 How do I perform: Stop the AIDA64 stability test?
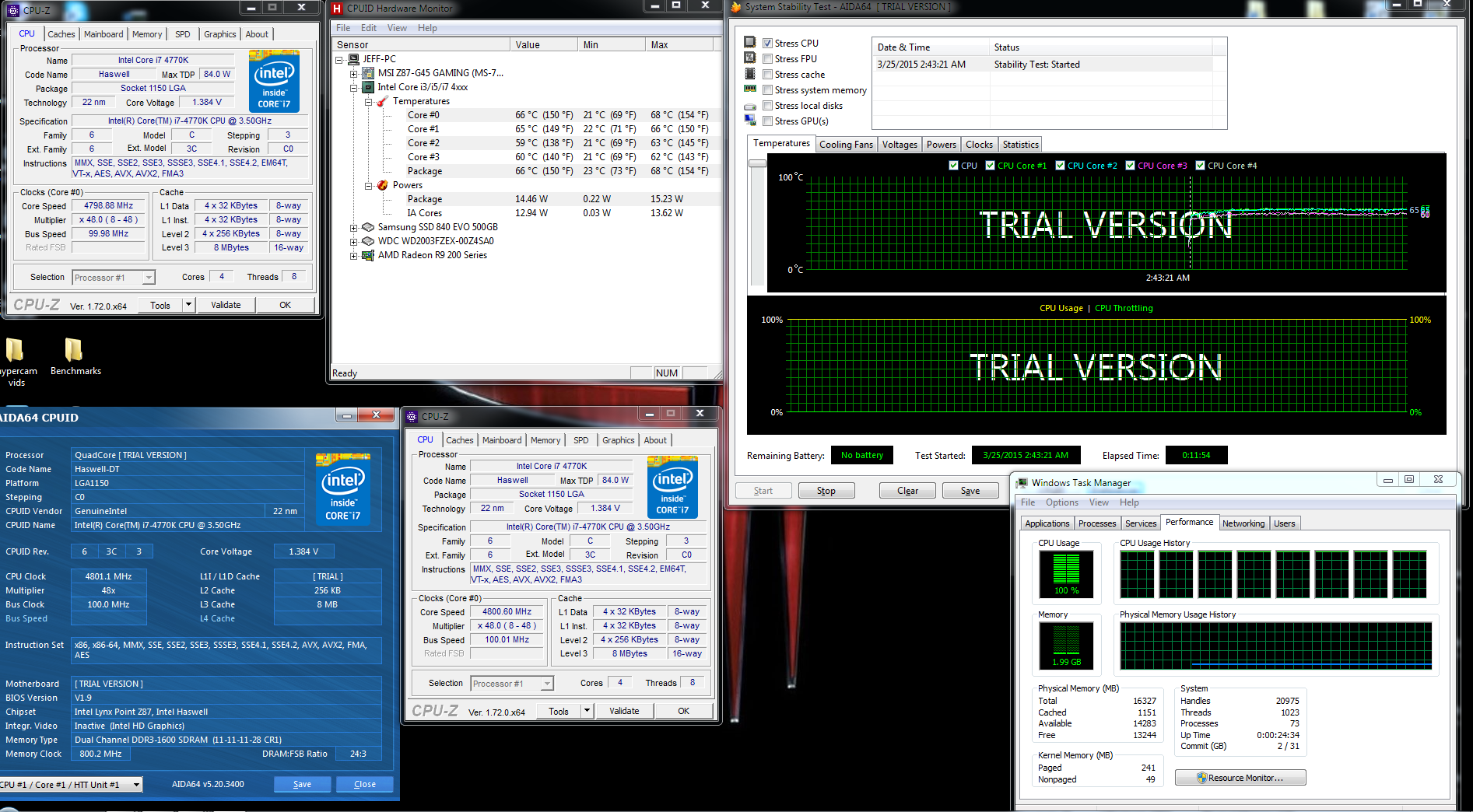coord(826,491)
